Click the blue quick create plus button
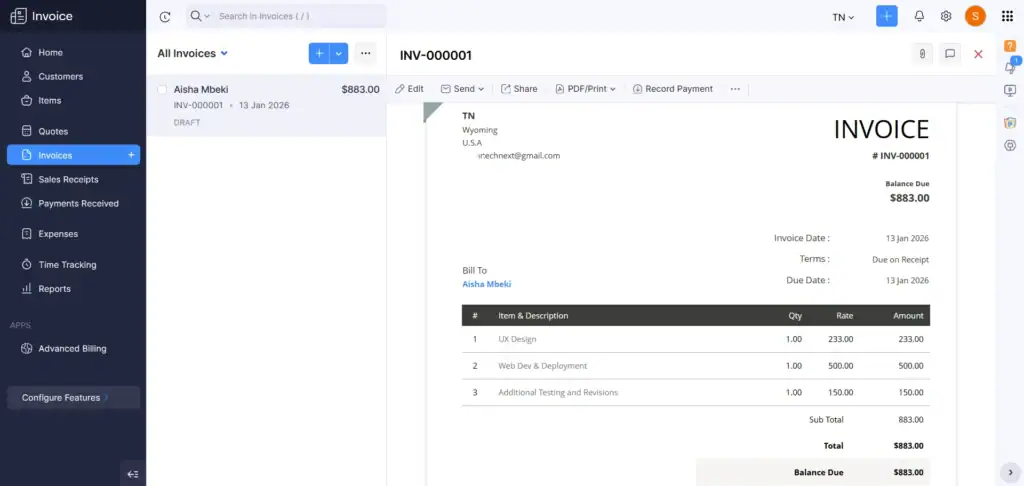This screenshot has width=1024, height=486. (886, 16)
